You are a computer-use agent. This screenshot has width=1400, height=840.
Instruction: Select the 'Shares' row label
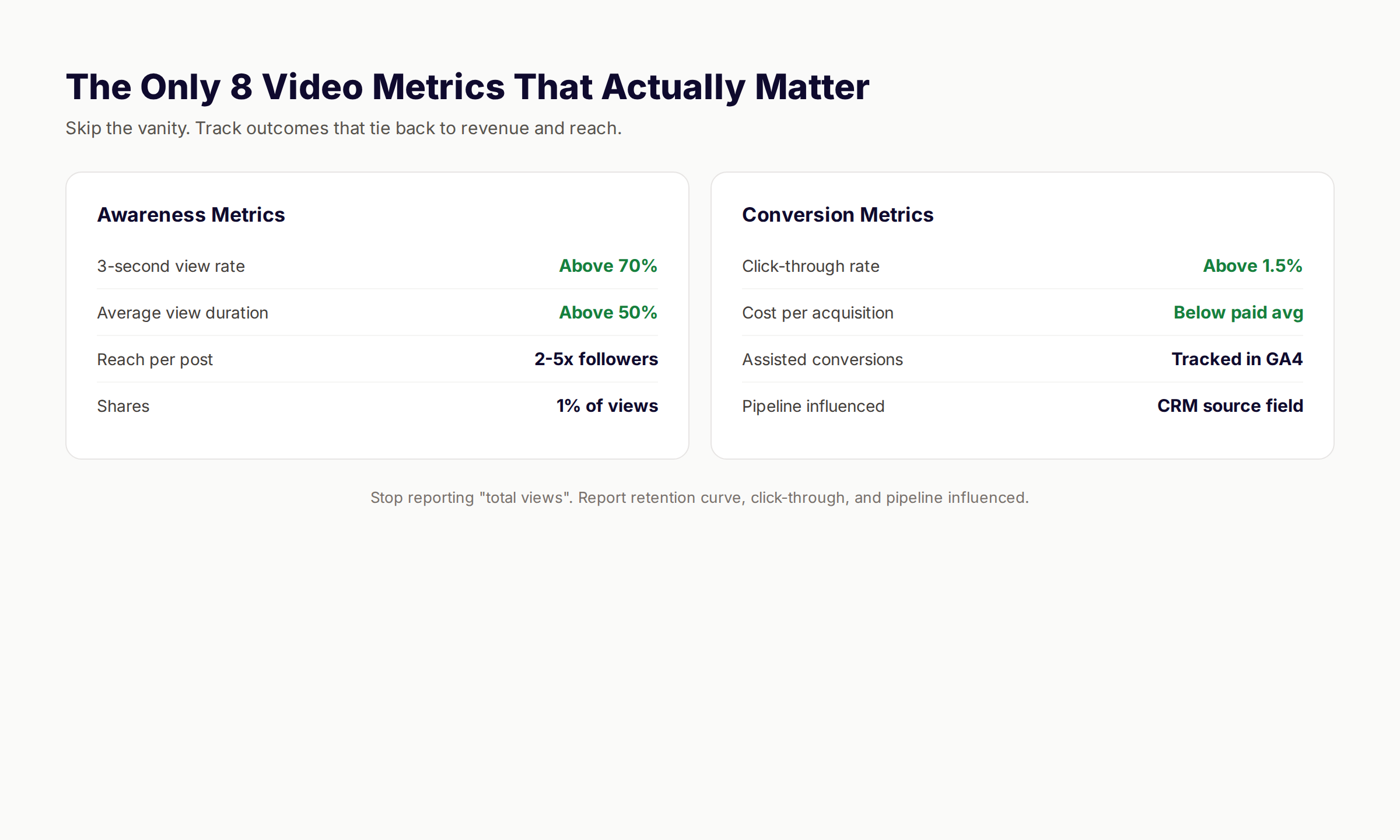tap(123, 406)
